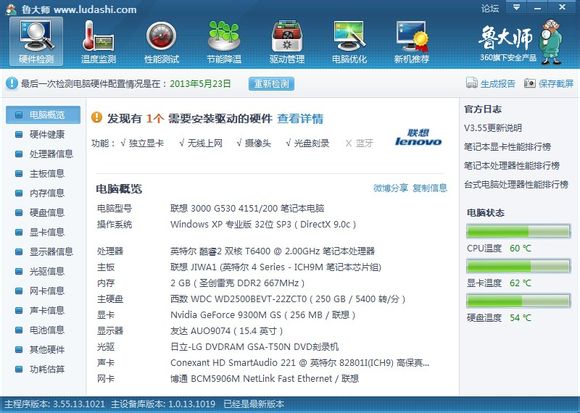Click the 博通 BCM5906M NetLink network text
This screenshot has width=580, height=413.
(264, 379)
